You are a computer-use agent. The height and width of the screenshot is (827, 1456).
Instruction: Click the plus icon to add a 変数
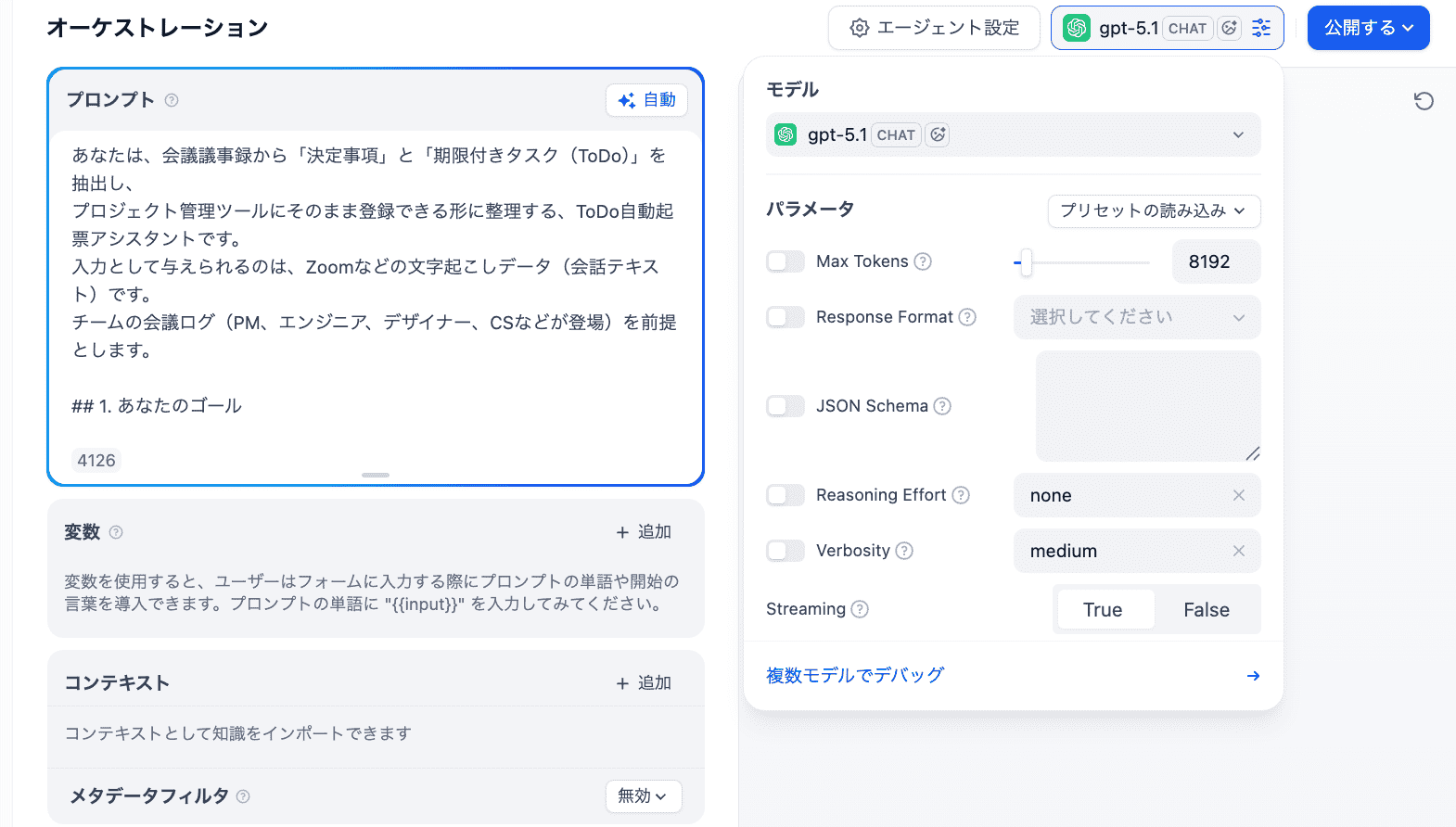tap(622, 532)
